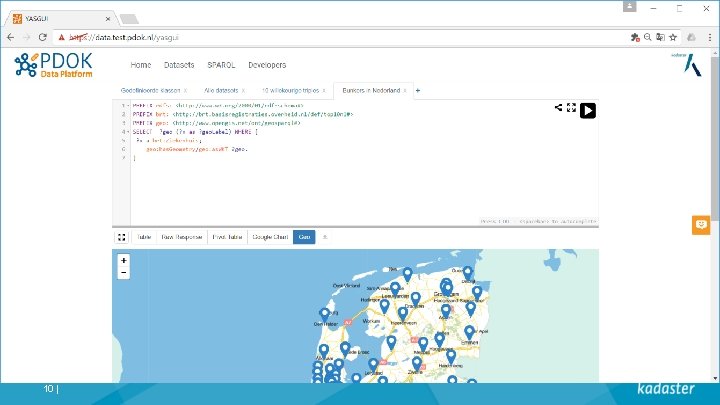This screenshot has height=405, width=720.
Task: Close the 'Bunkers in Nederland' tab
Action: [405, 91]
